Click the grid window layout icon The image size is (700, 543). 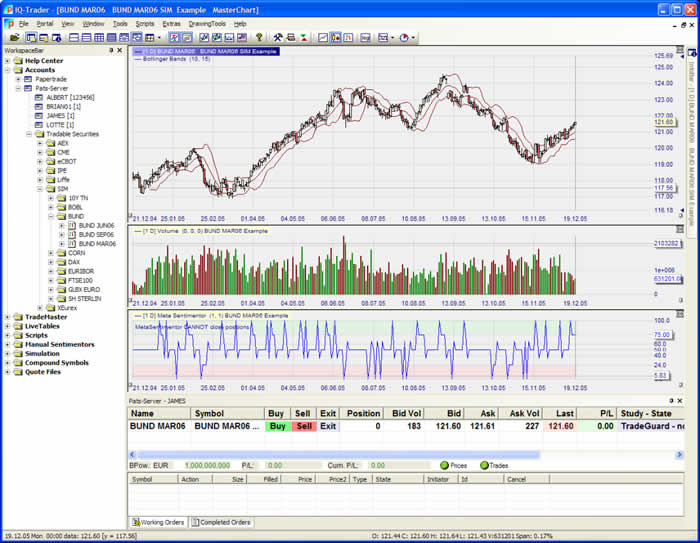99,38
